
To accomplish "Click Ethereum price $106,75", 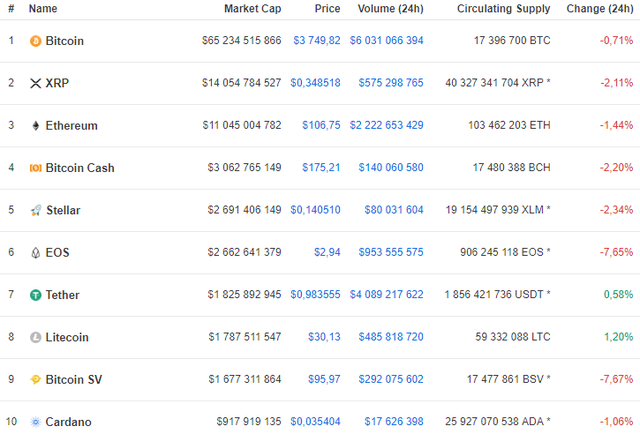I will coord(321,125).
